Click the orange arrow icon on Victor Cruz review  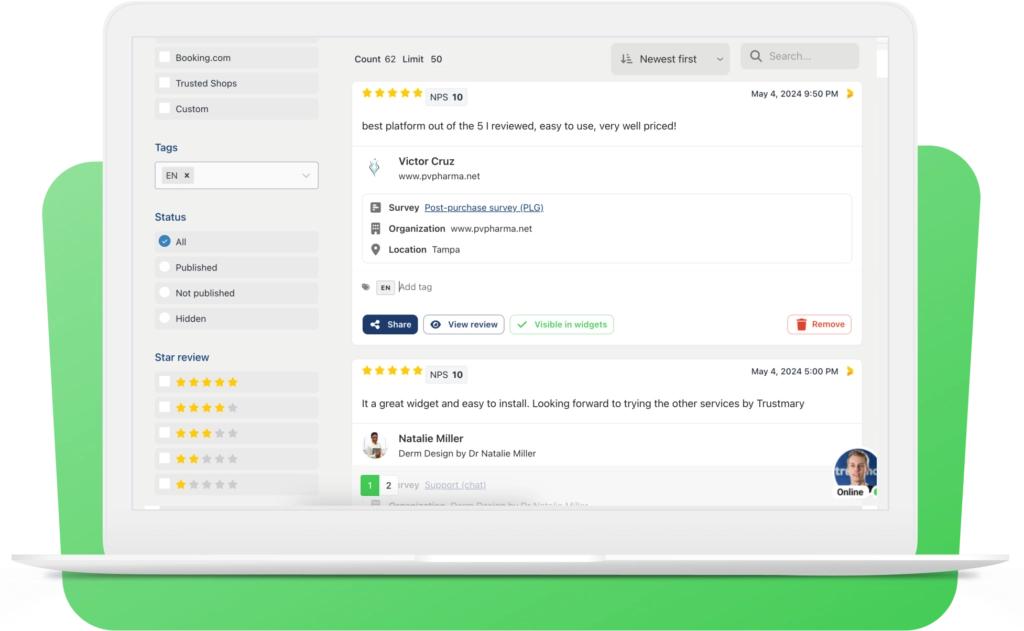(x=850, y=94)
